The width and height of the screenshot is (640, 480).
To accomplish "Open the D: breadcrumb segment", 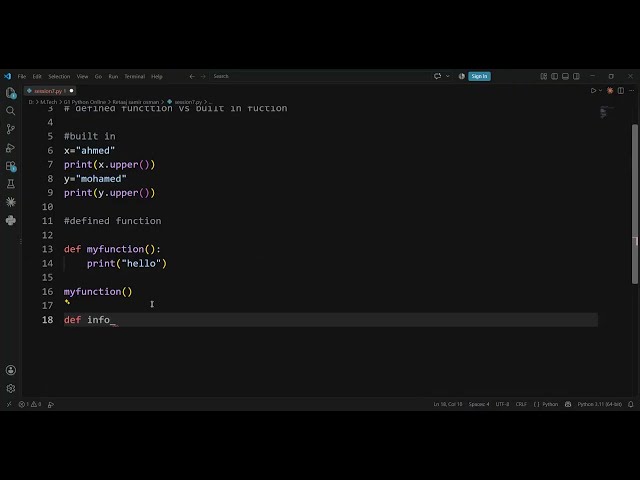I will point(31,102).
